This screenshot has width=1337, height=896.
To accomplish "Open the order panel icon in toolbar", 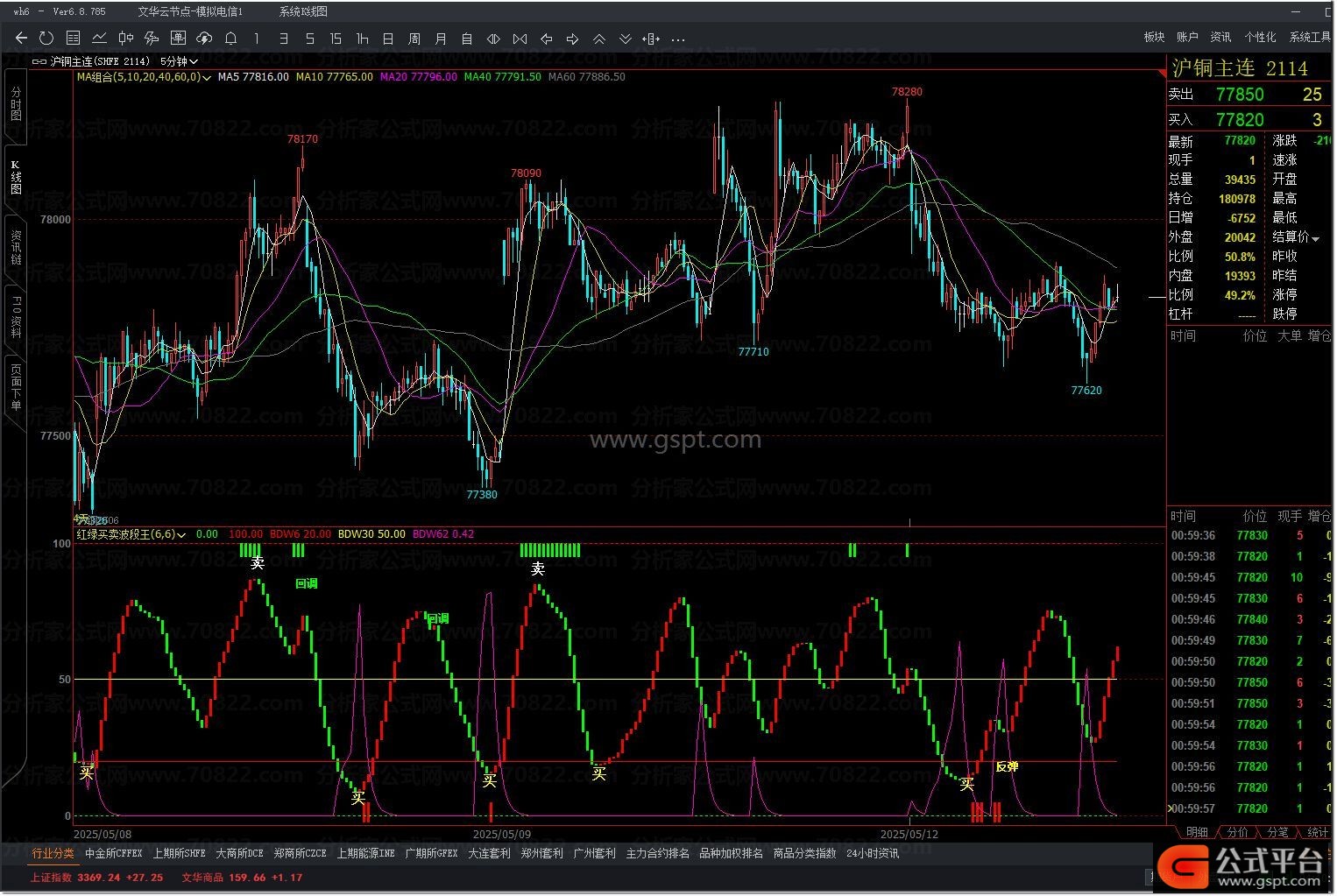I will pyautogui.click(x=178, y=39).
